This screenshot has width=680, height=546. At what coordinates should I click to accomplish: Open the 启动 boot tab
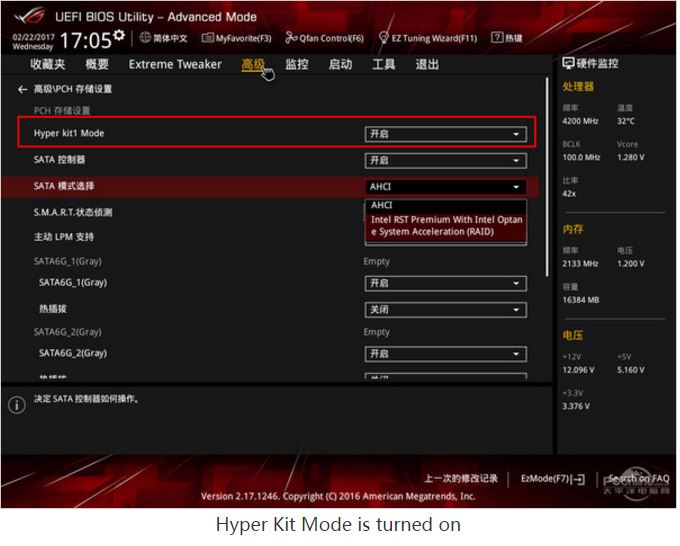[340, 64]
